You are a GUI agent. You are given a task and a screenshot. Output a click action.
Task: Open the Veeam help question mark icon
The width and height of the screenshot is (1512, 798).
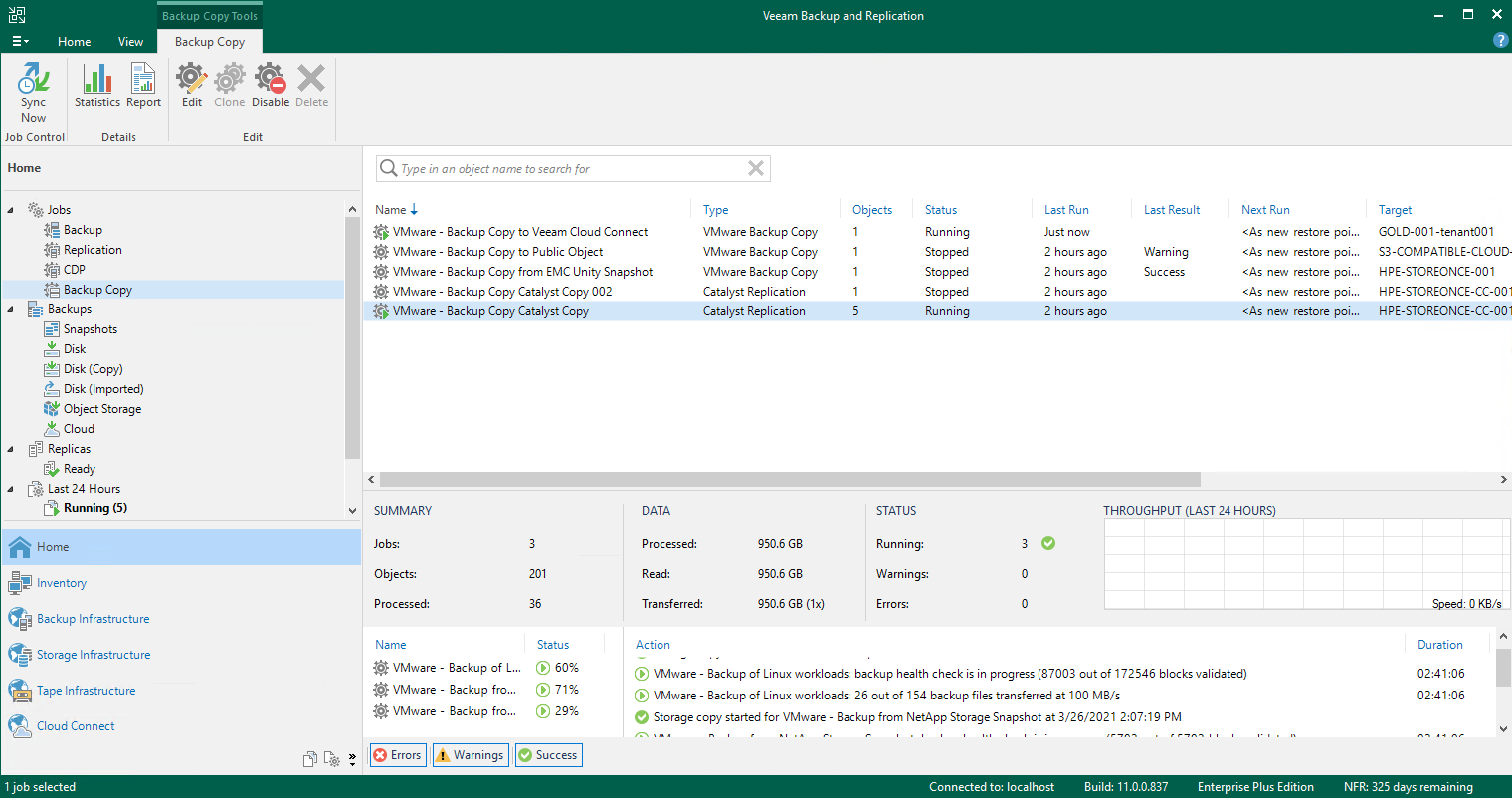[1501, 41]
